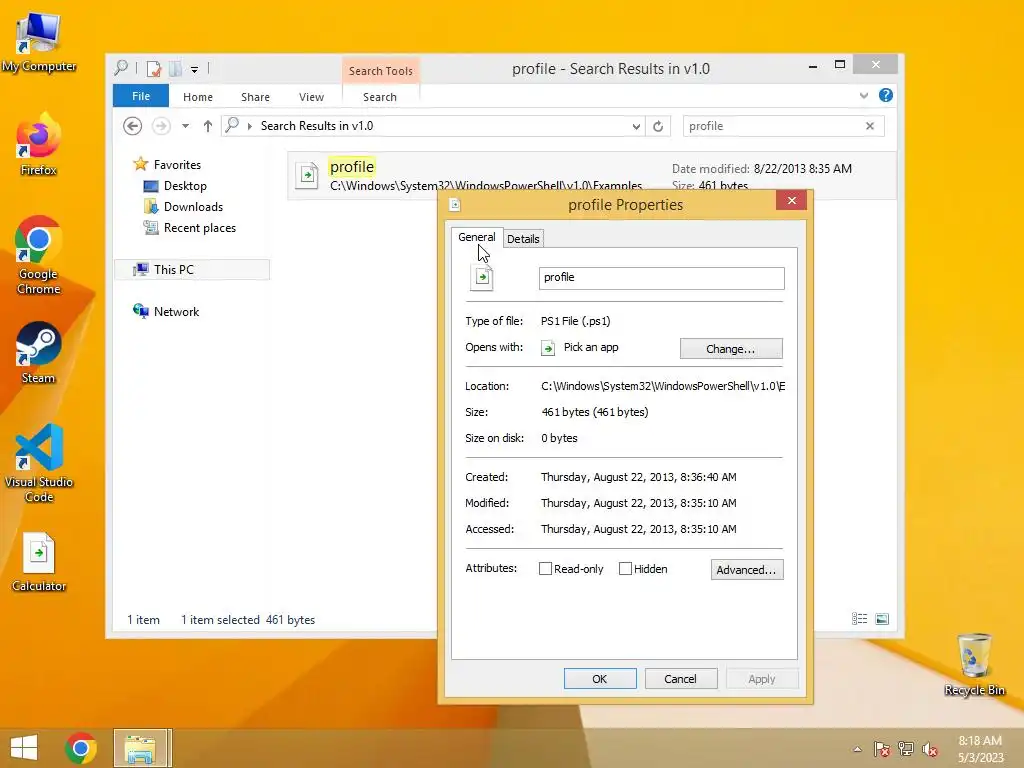The width and height of the screenshot is (1024, 768).
Task: Close the profile Properties dialog
Action: [792, 200]
